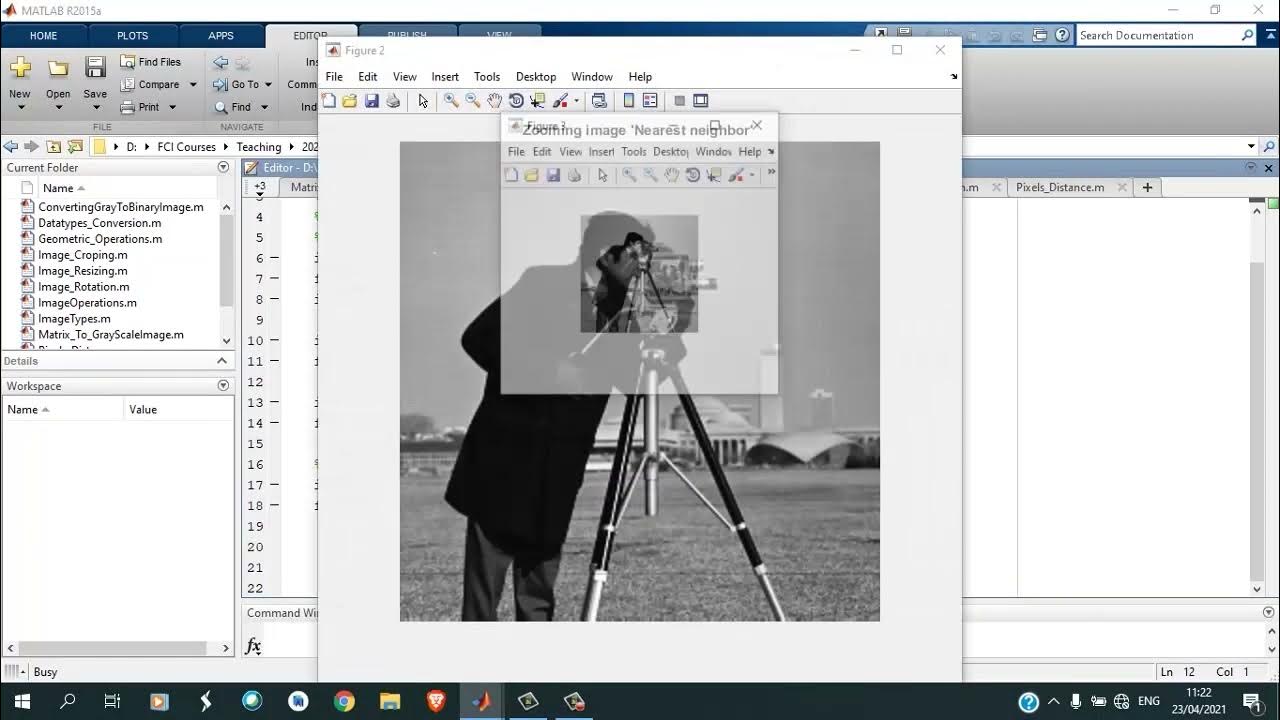
Task: Open Window menu in Figure 2
Action: (592, 77)
